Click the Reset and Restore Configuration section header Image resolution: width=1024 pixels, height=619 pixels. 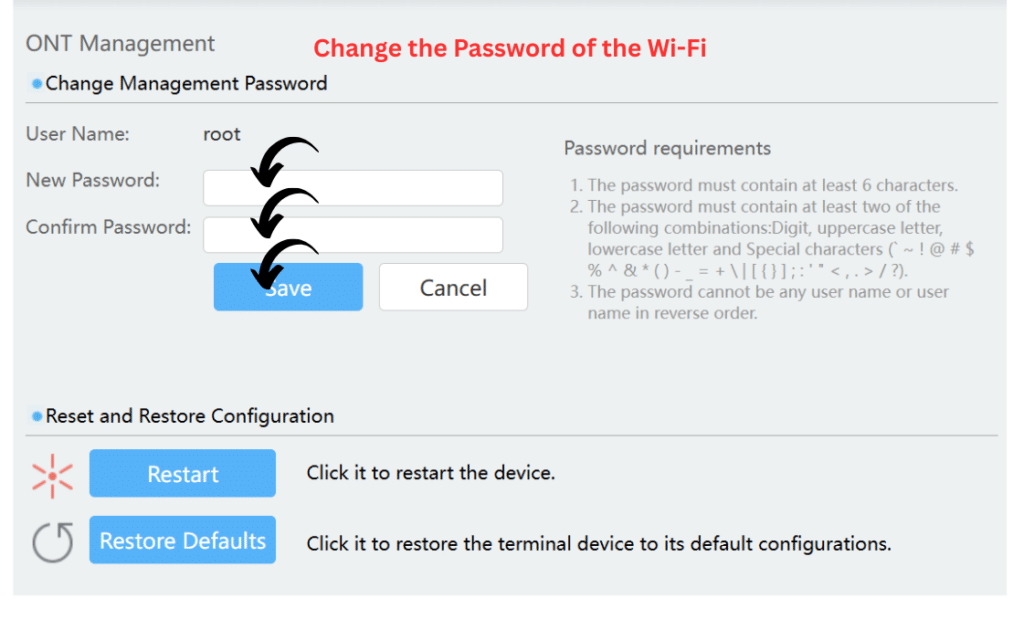click(x=188, y=415)
